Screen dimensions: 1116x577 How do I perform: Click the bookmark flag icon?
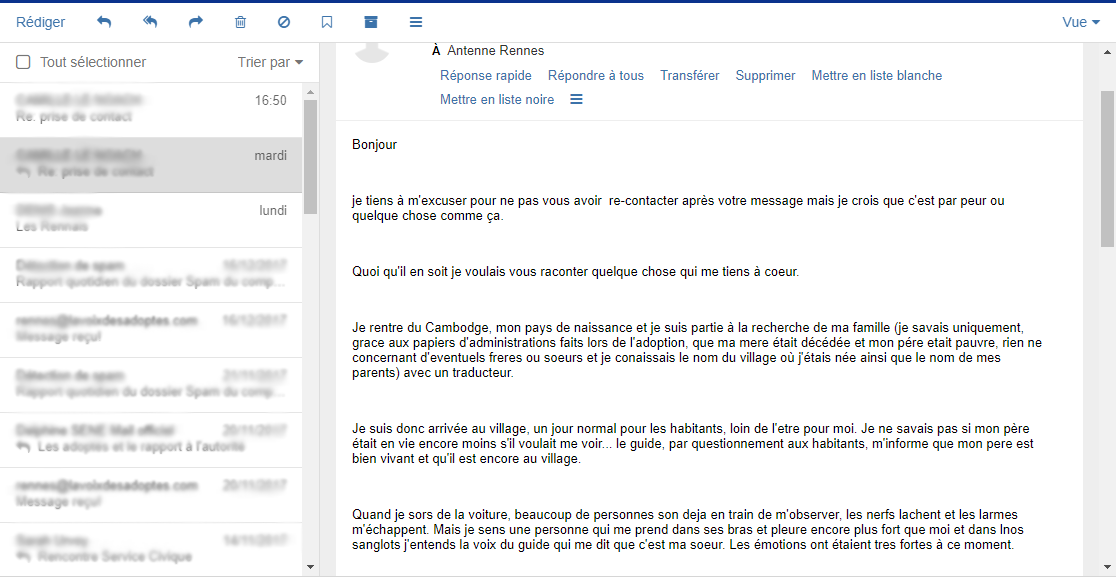coord(327,22)
